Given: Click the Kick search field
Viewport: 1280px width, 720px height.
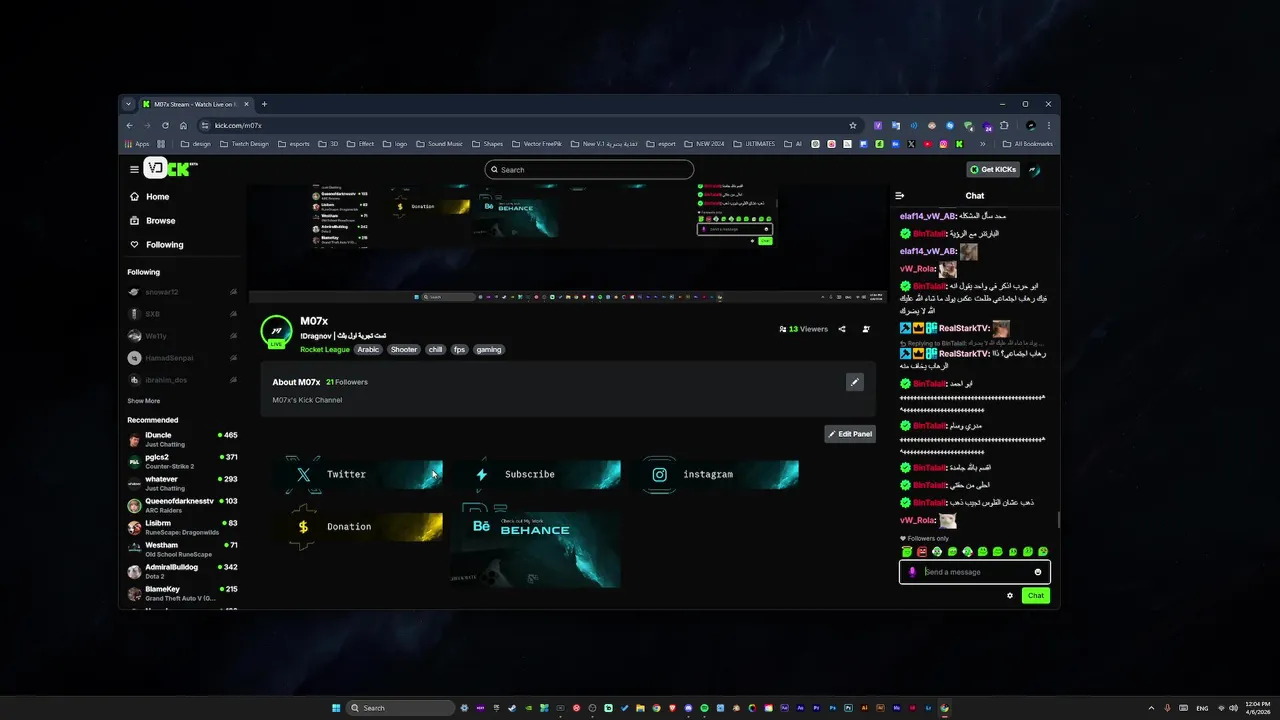Looking at the screenshot, I should pos(589,170).
